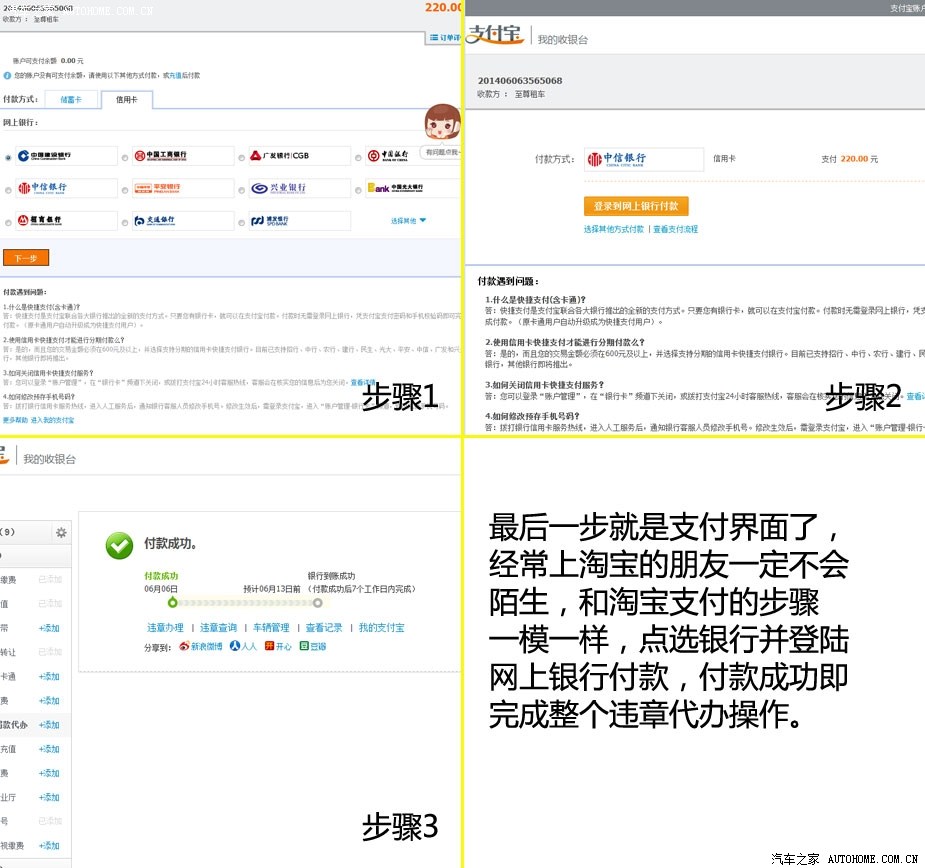Open the 选择其他方式付款 link
Screen dimensions: 925x868
(614, 229)
